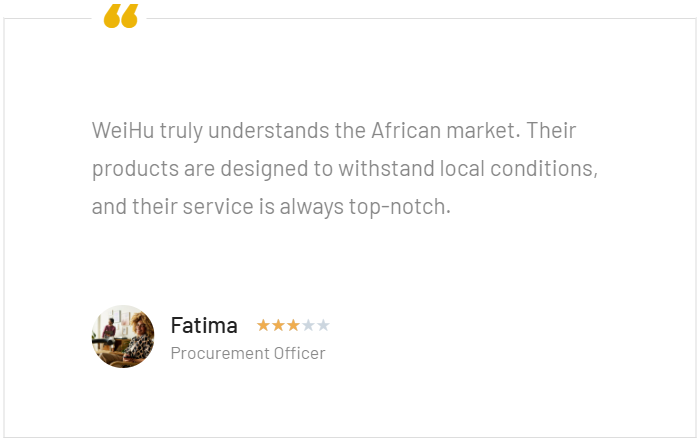Select the second gold rating star
This screenshot has height=441, width=700.
(x=279, y=325)
